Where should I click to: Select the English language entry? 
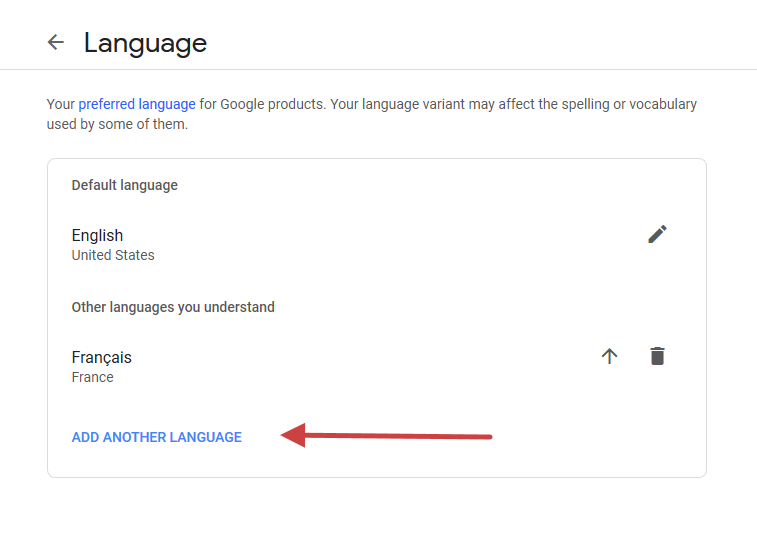97,235
